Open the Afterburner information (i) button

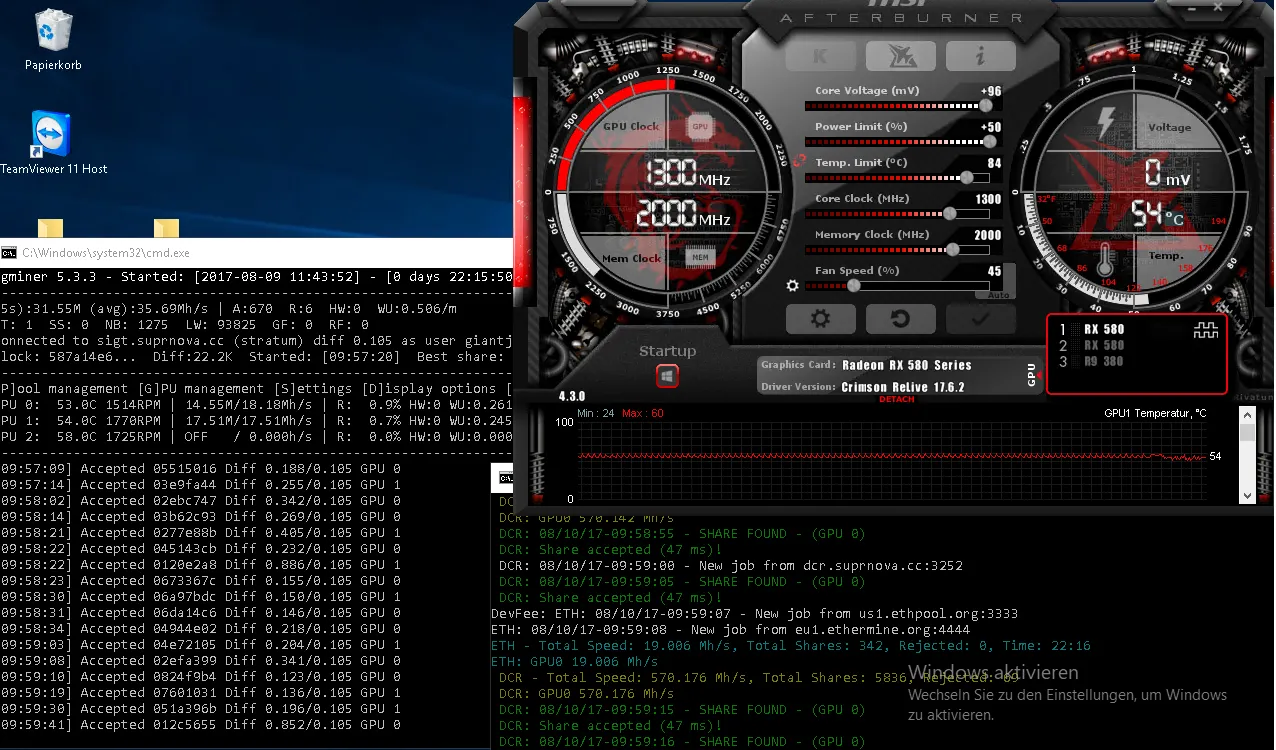tap(980, 56)
